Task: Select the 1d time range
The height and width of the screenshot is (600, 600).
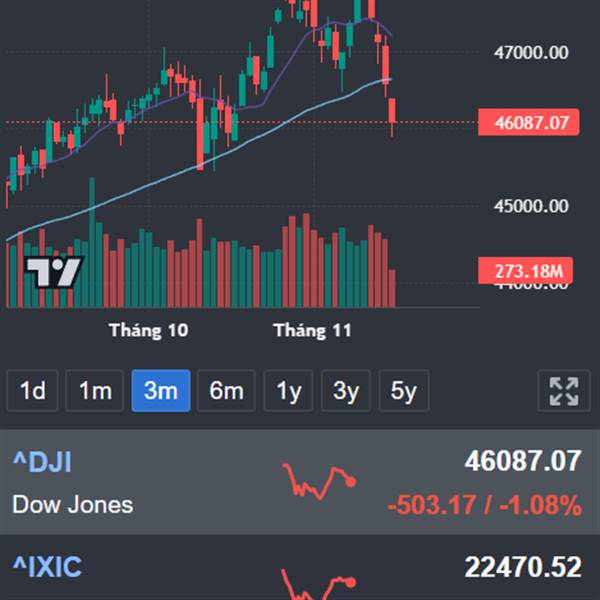Action: coord(33,391)
